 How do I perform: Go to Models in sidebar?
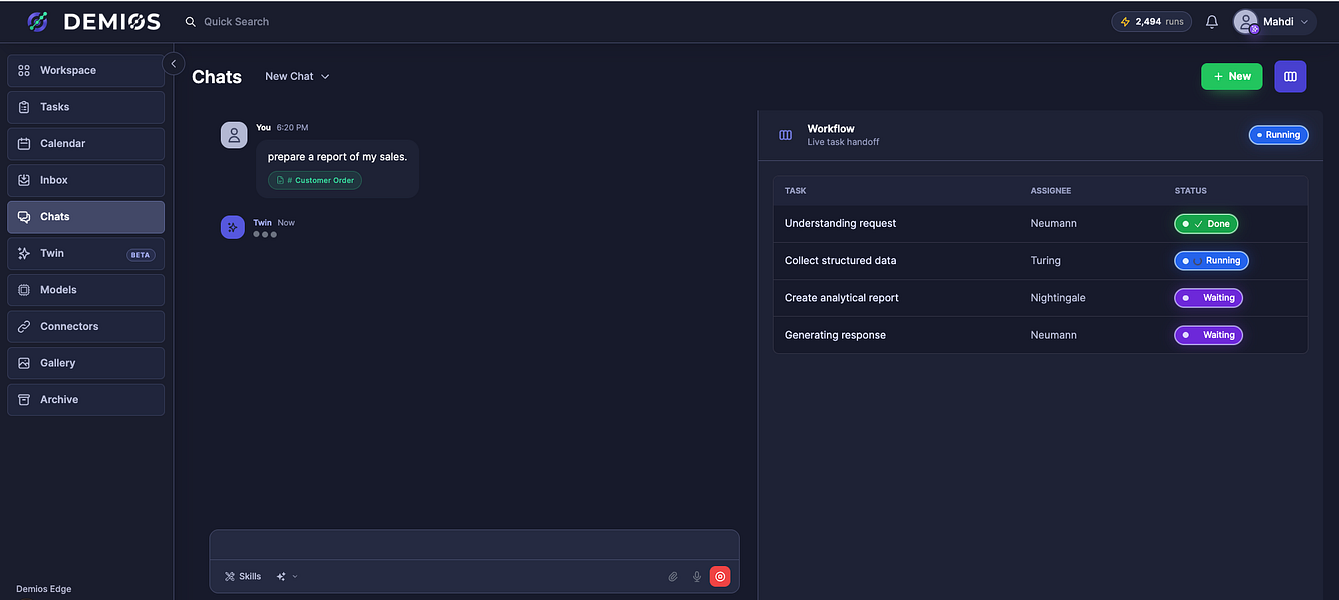86,290
